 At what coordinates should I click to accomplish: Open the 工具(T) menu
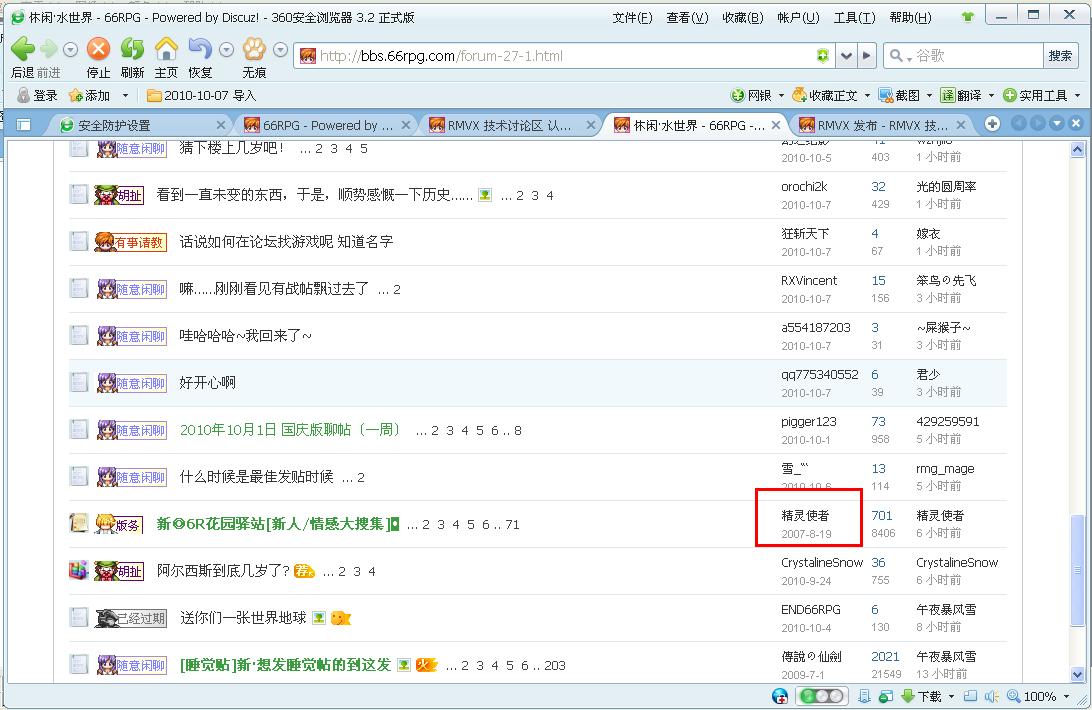855,17
